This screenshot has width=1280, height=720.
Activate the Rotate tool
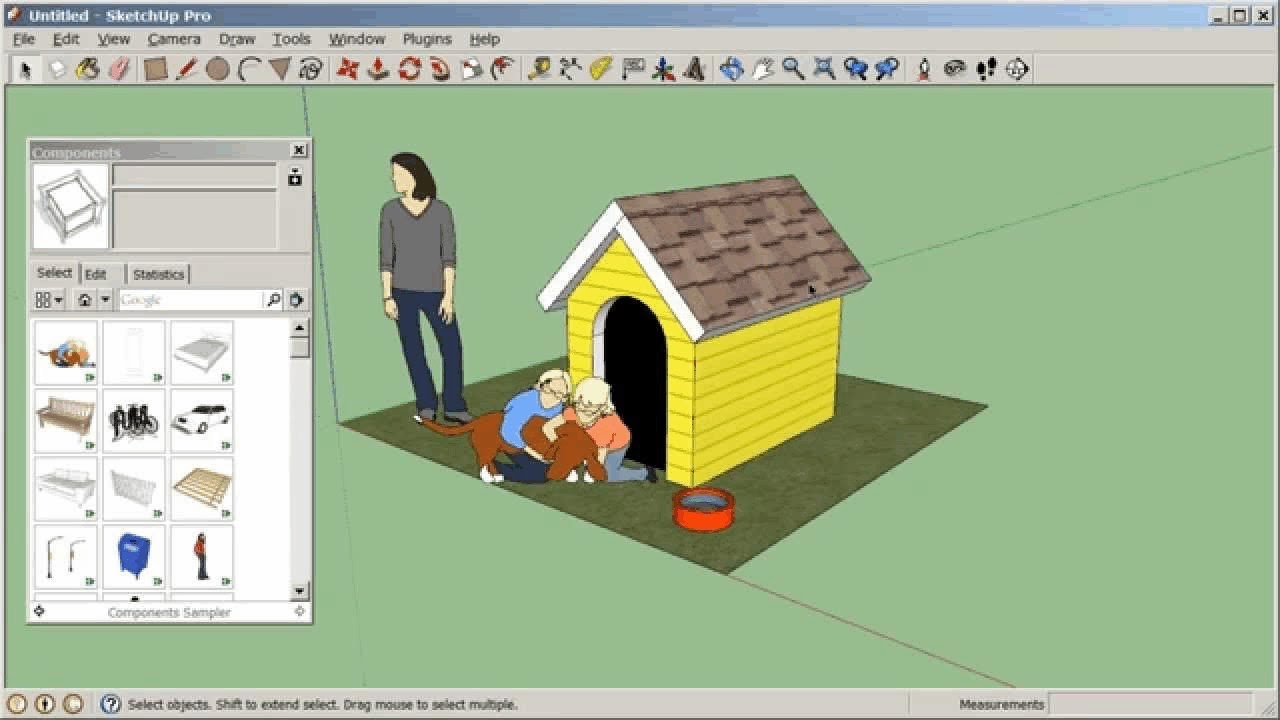(x=409, y=69)
